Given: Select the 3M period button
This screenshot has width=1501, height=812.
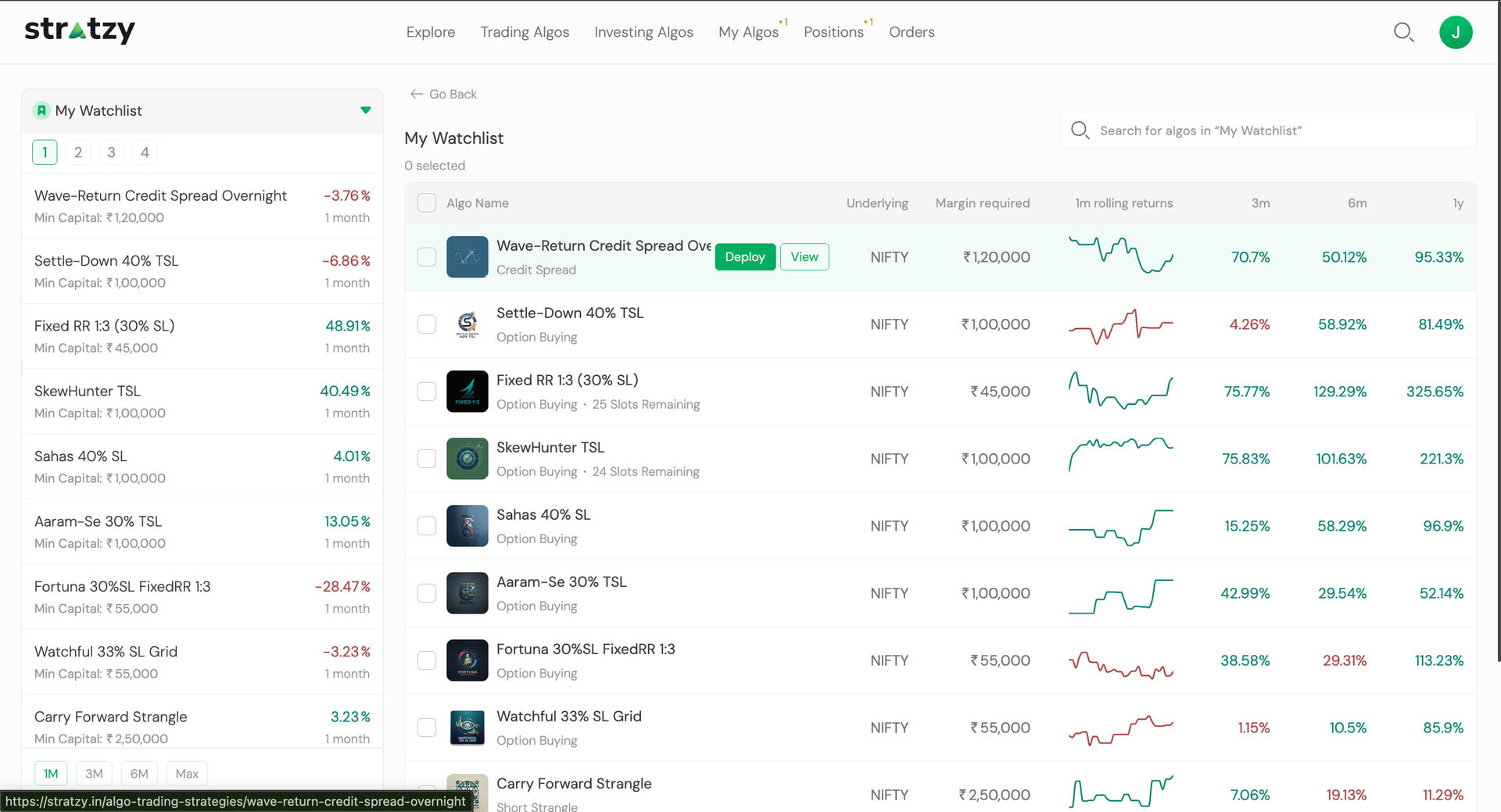Looking at the screenshot, I should 94,774.
